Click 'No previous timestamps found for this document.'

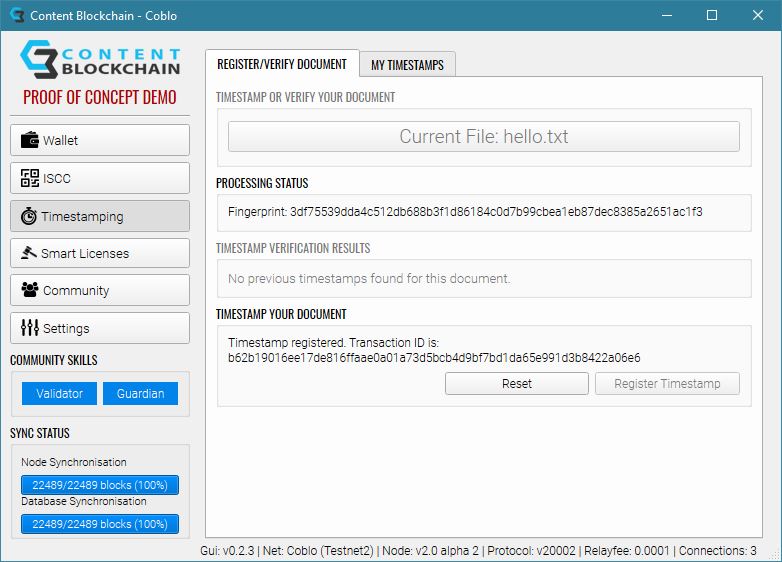[x=369, y=278]
